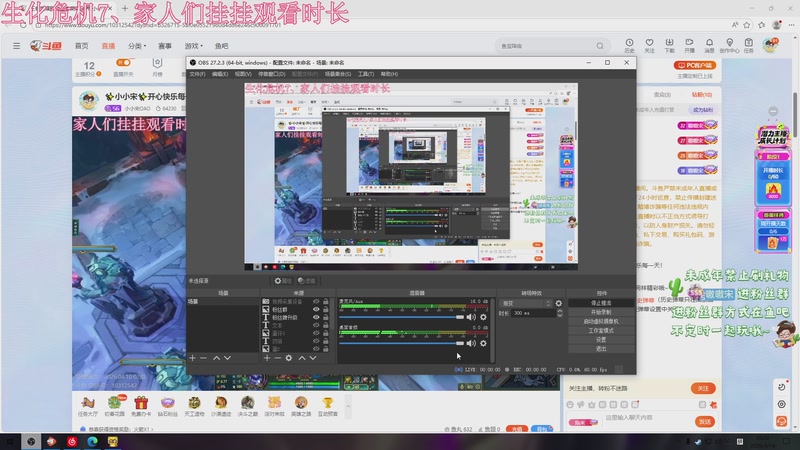
Task: Toggle visibility eye of 粉丝群 source
Action: (316, 309)
